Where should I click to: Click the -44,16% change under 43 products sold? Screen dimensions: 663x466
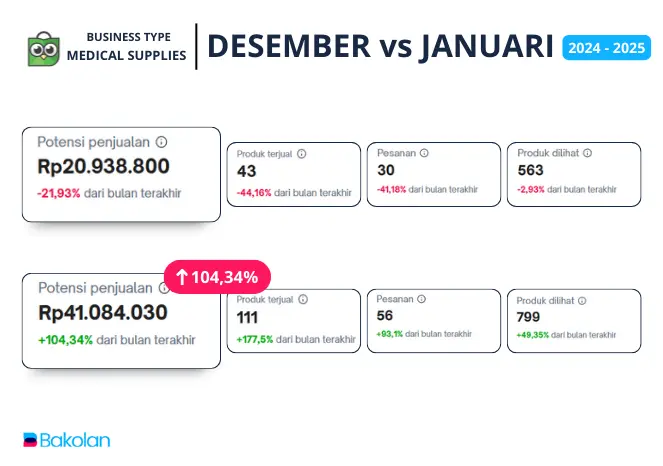coord(254,192)
